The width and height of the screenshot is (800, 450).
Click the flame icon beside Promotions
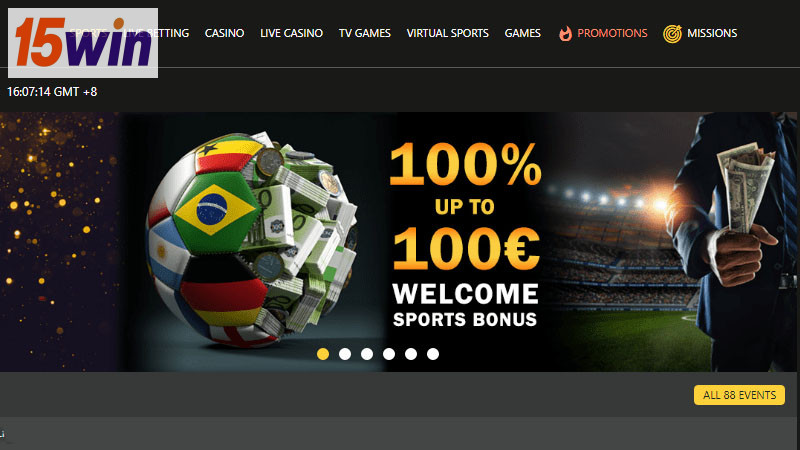pos(565,34)
